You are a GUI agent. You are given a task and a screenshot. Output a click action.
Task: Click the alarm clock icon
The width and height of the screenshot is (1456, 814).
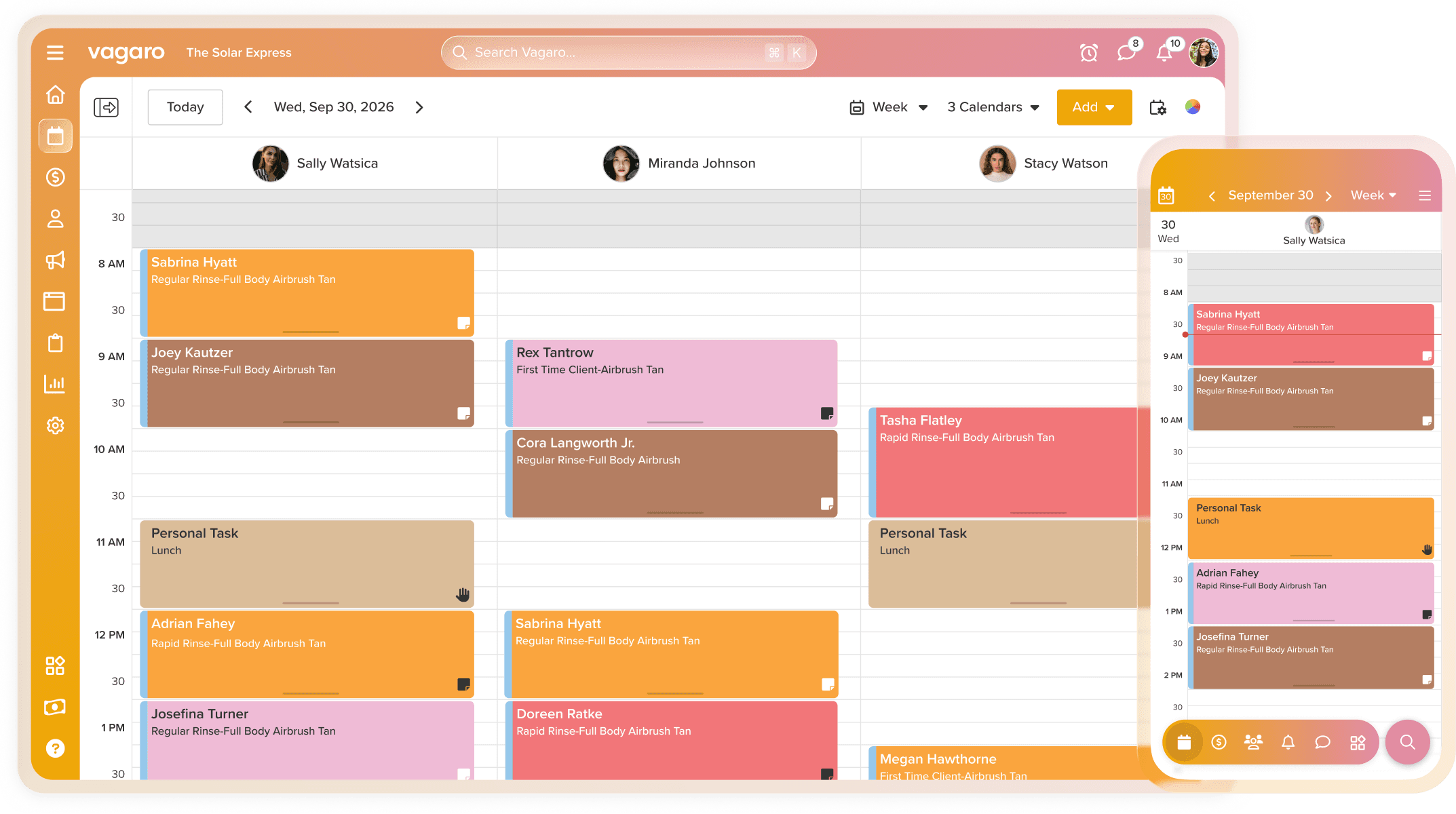1088,53
